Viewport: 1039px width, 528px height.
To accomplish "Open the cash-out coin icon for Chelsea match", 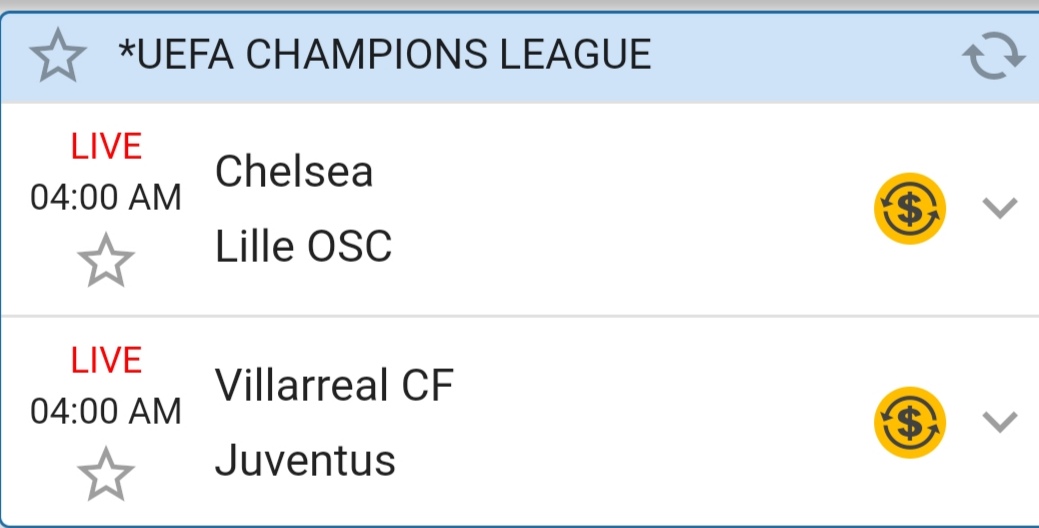I will click(909, 208).
